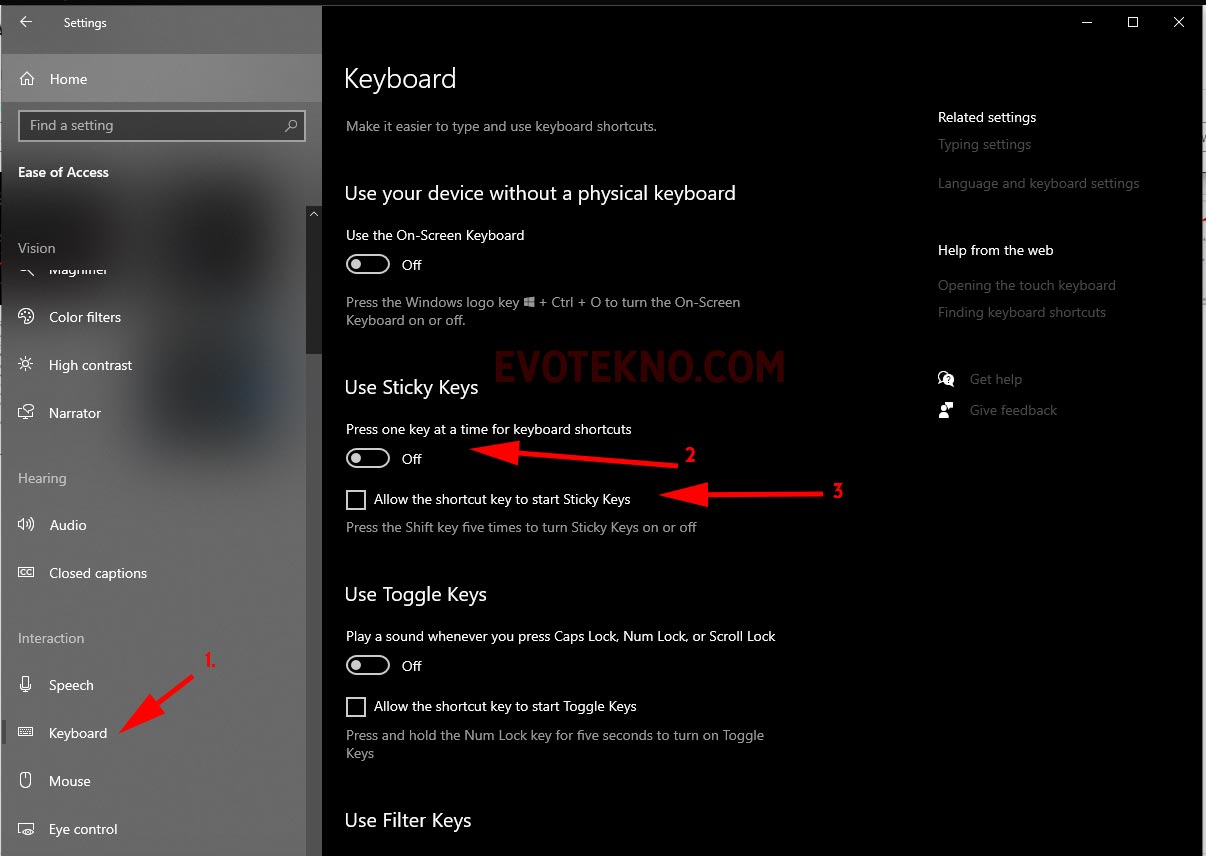Switch on the Toggle Keys sound toggle

tap(367, 666)
